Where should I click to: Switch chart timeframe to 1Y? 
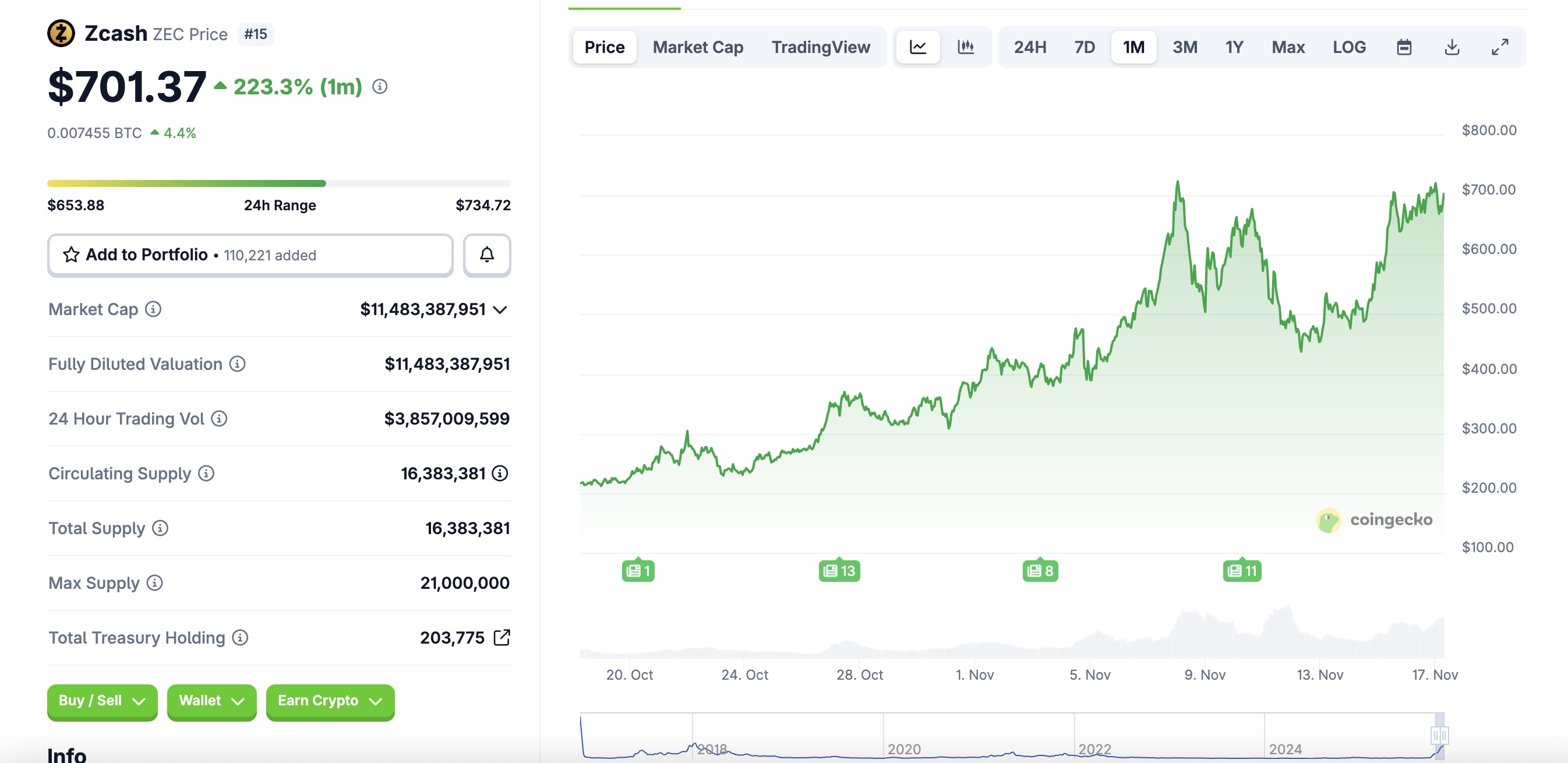point(1234,47)
